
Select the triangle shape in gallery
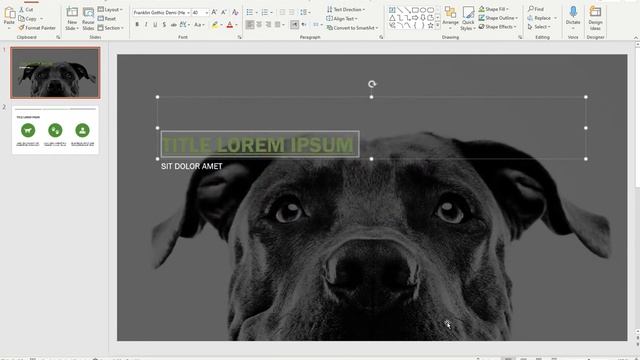[x=392, y=18]
